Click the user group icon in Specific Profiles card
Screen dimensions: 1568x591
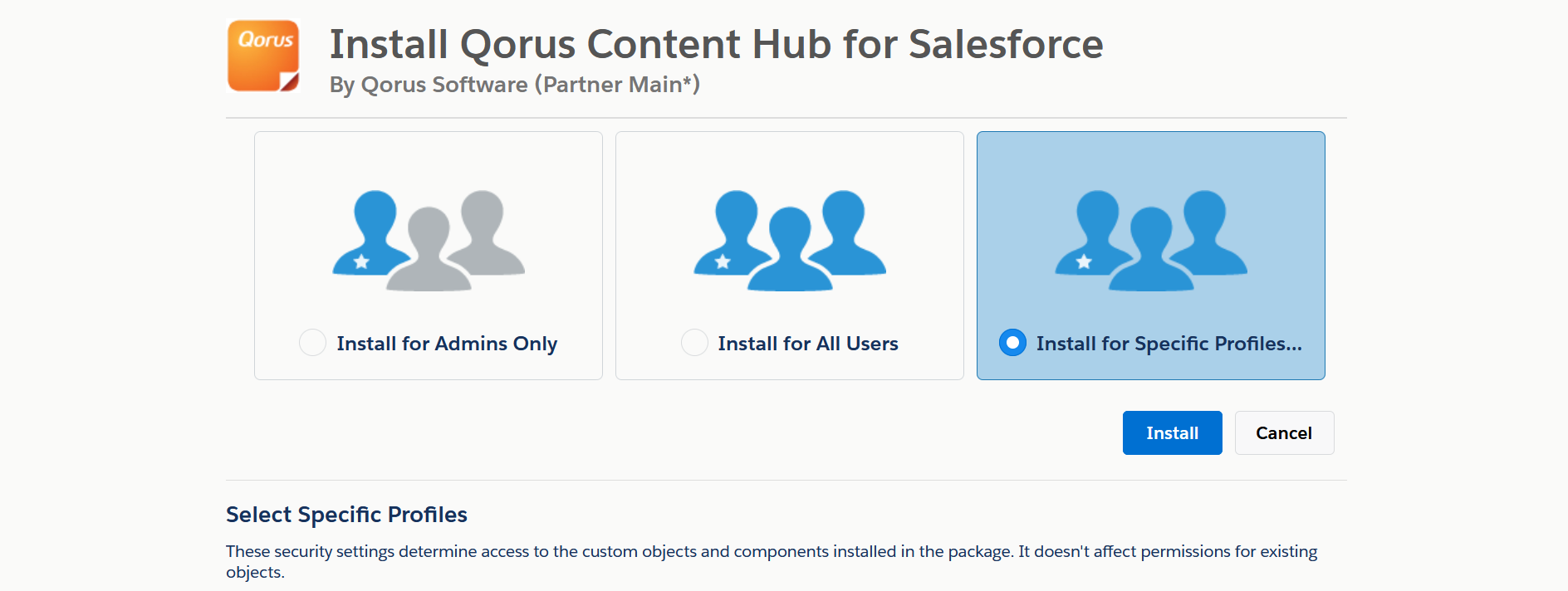[1151, 241]
